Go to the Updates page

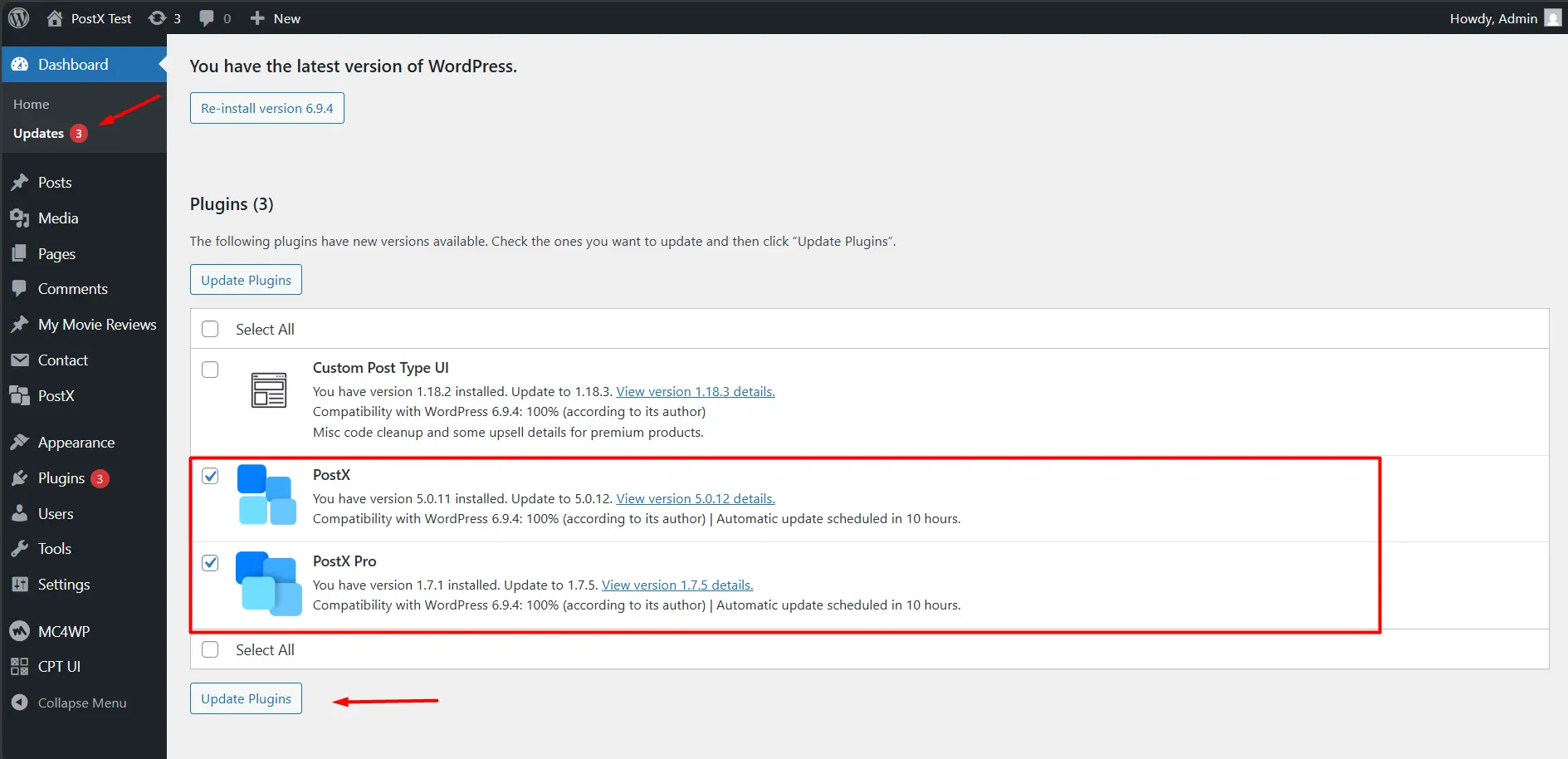[37, 133]
